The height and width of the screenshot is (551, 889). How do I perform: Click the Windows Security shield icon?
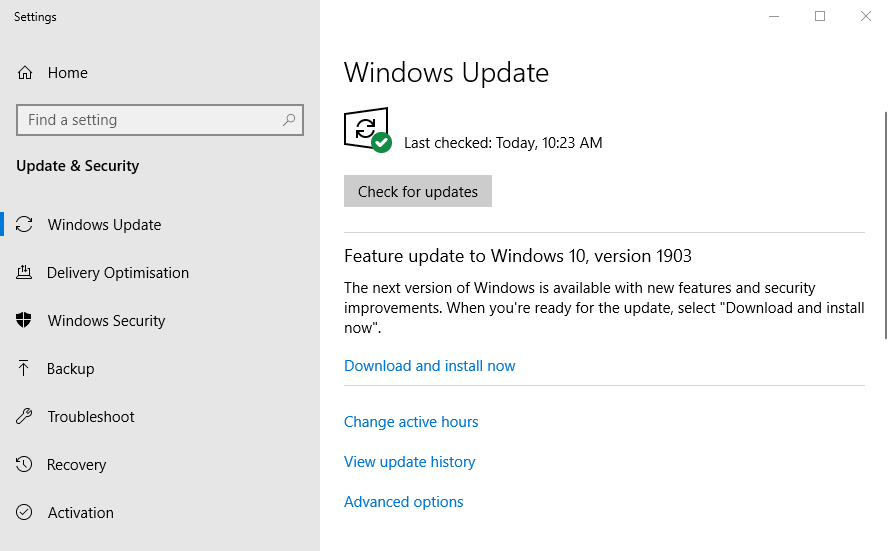coord(24,320)
